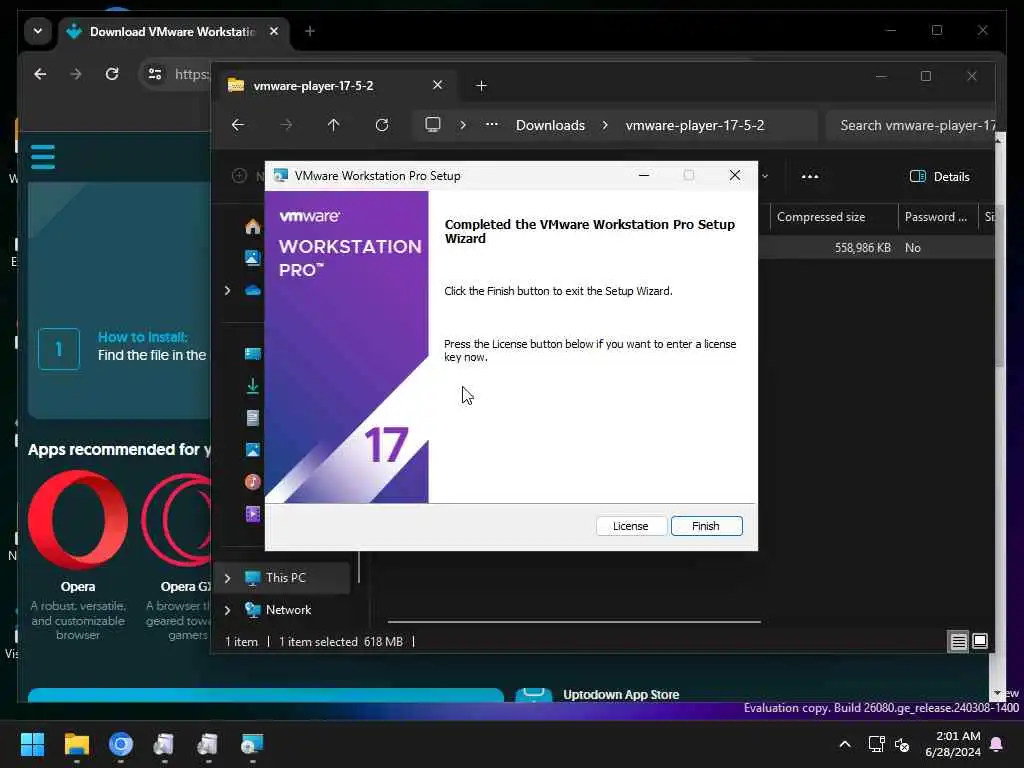Open Gallery in Explorer sidebar
Image resolution: width=1024 pixels, height=768 pixels.
coord(253,258)
